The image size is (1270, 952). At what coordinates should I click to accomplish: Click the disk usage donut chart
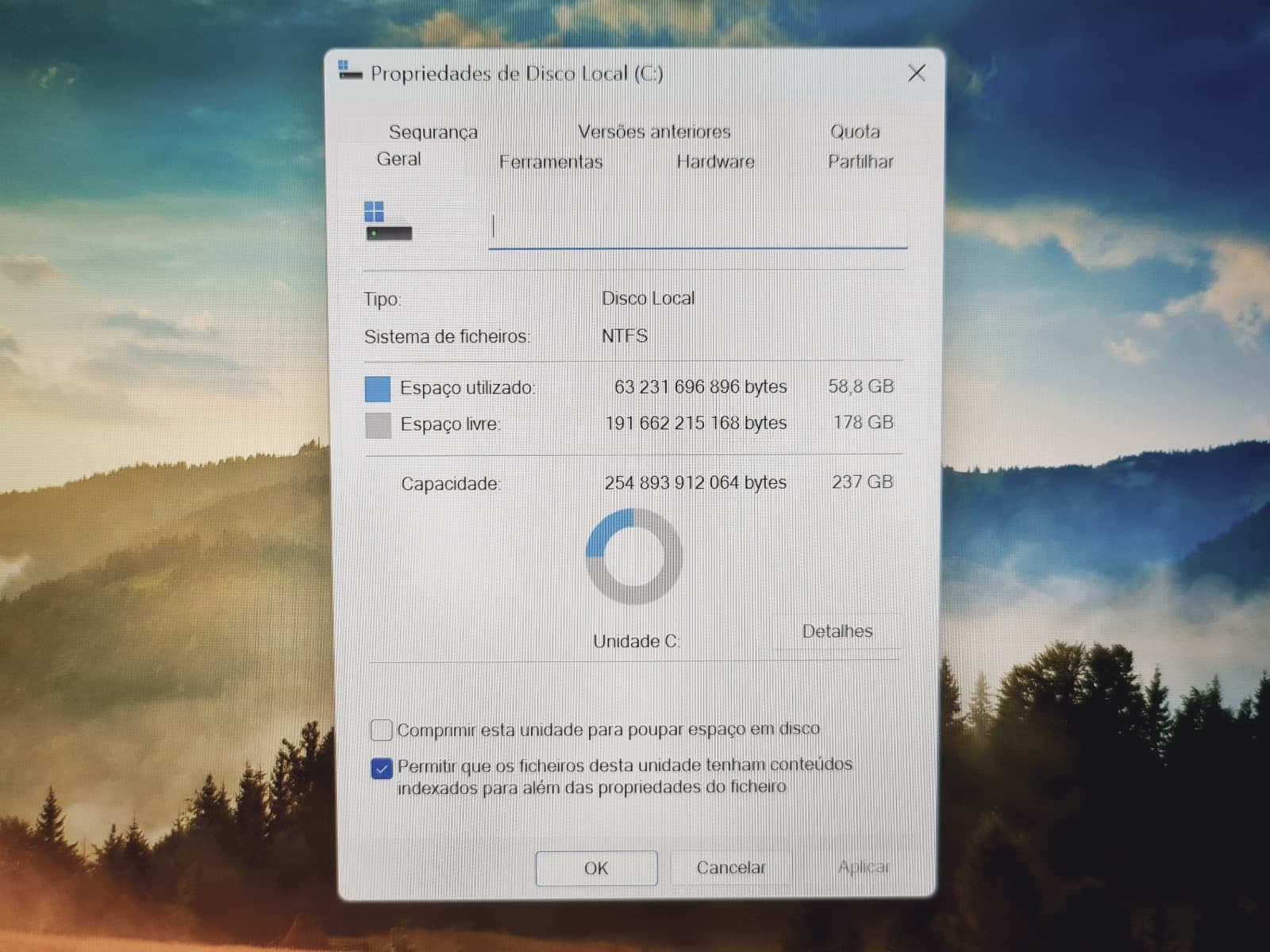point(633,556)
